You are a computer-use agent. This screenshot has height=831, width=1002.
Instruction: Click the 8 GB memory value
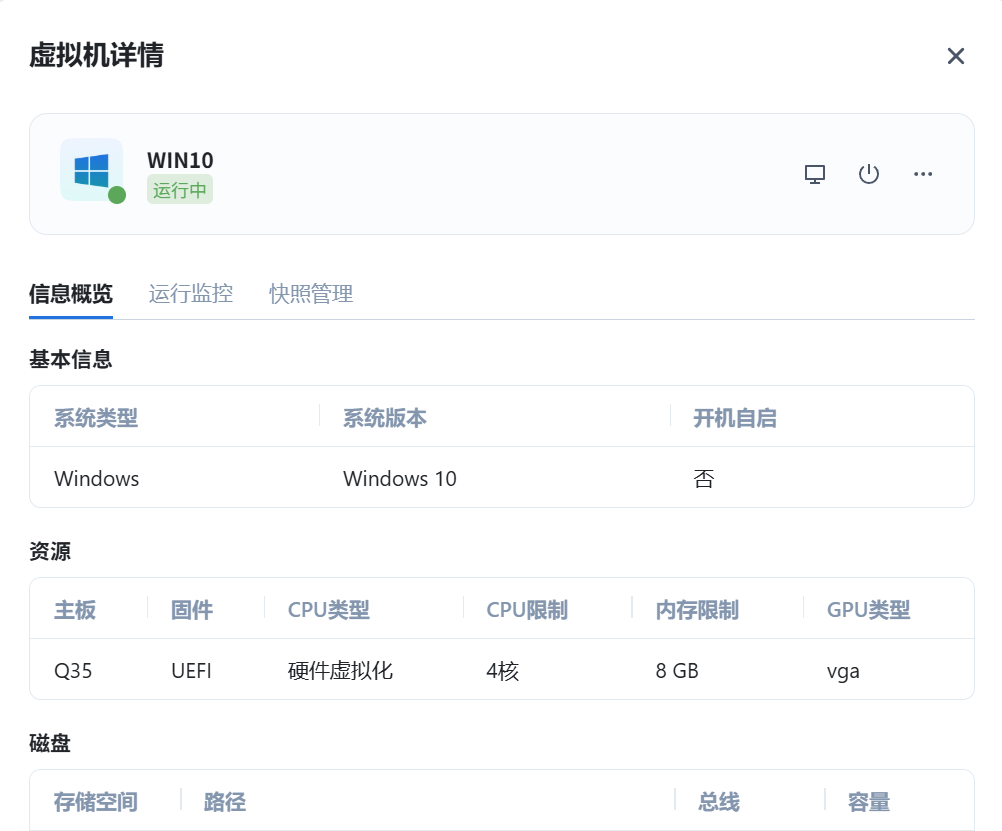click(677, 671)
